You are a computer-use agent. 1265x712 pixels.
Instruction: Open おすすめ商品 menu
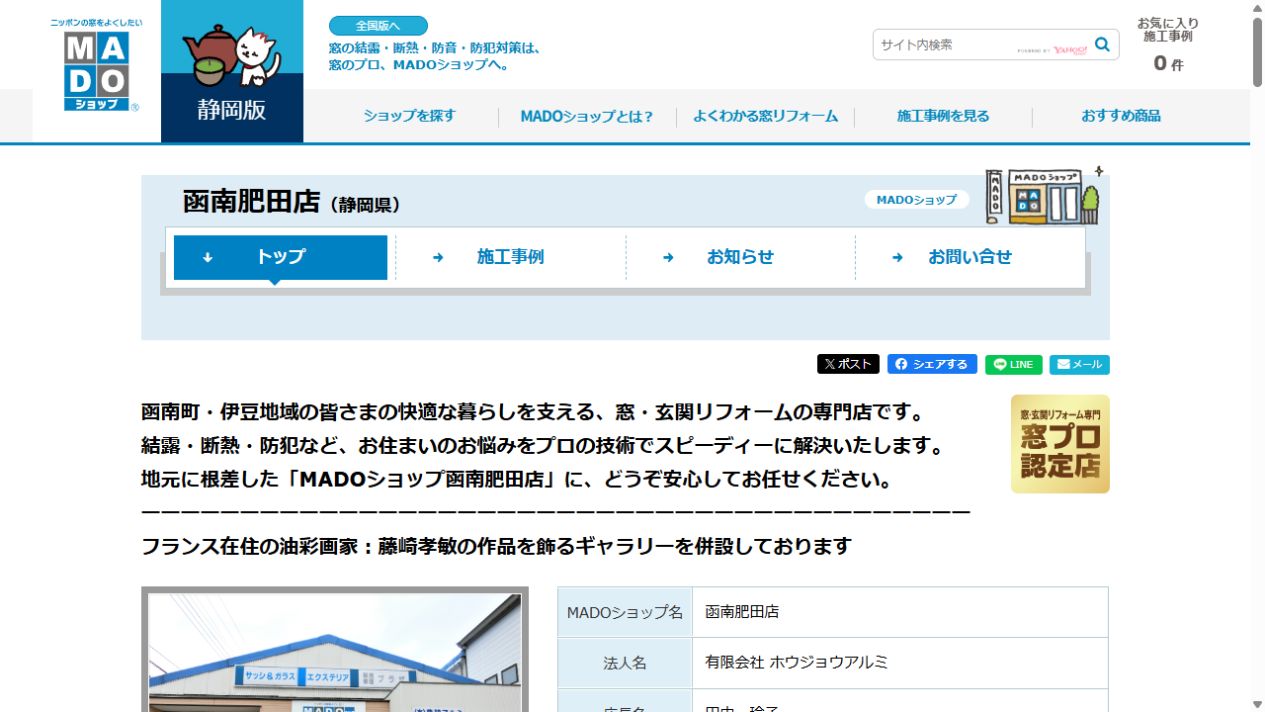point(1121,116)
